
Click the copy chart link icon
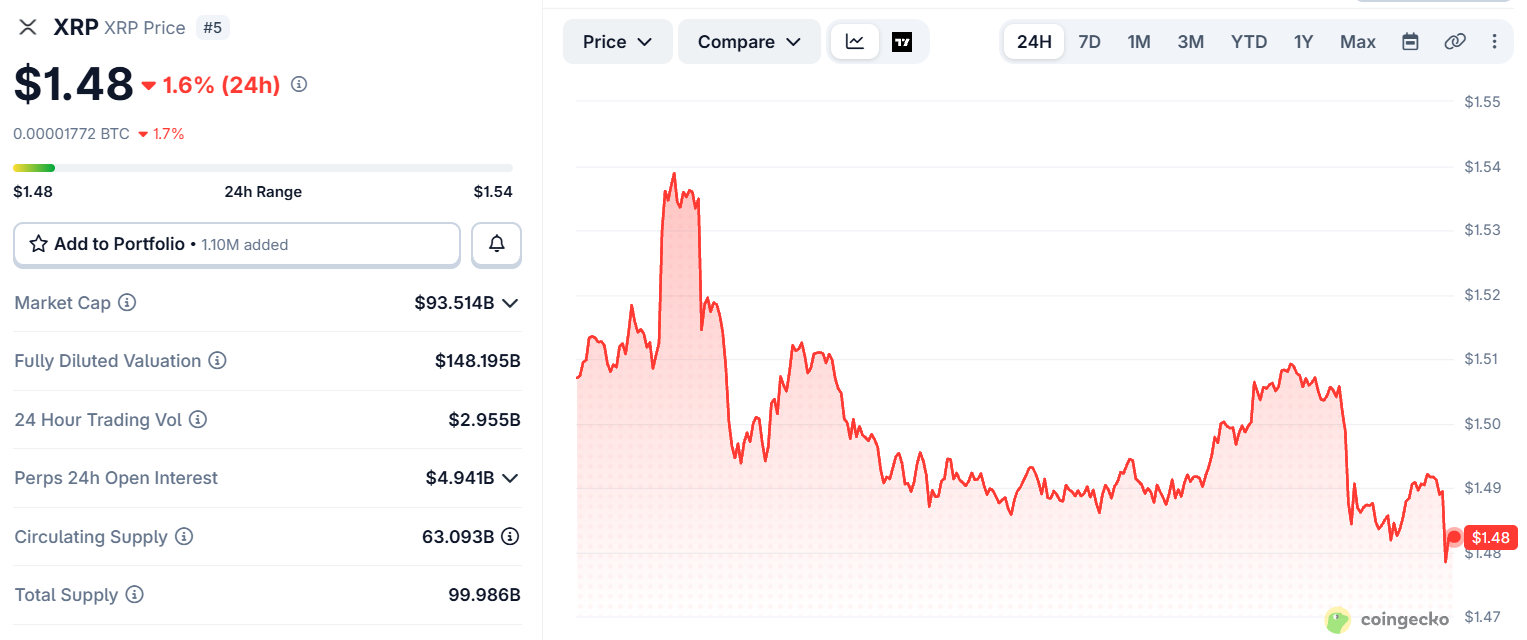point(1455,42)
